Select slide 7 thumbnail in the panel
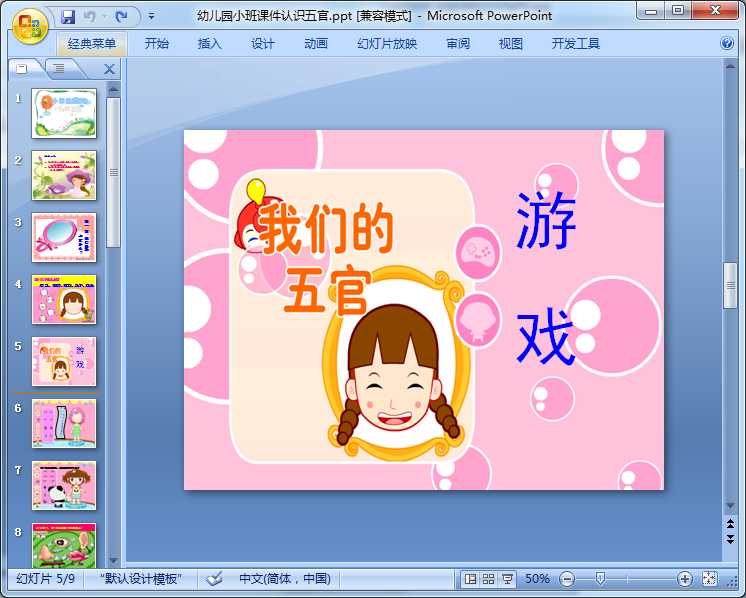Viewport: 746px width, 598px height. coord(64,485)
